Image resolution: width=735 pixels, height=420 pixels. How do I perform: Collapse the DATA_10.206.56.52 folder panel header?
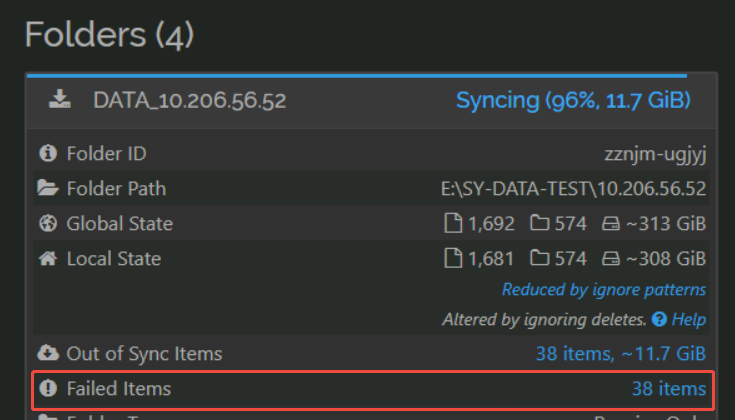point(372,100)
